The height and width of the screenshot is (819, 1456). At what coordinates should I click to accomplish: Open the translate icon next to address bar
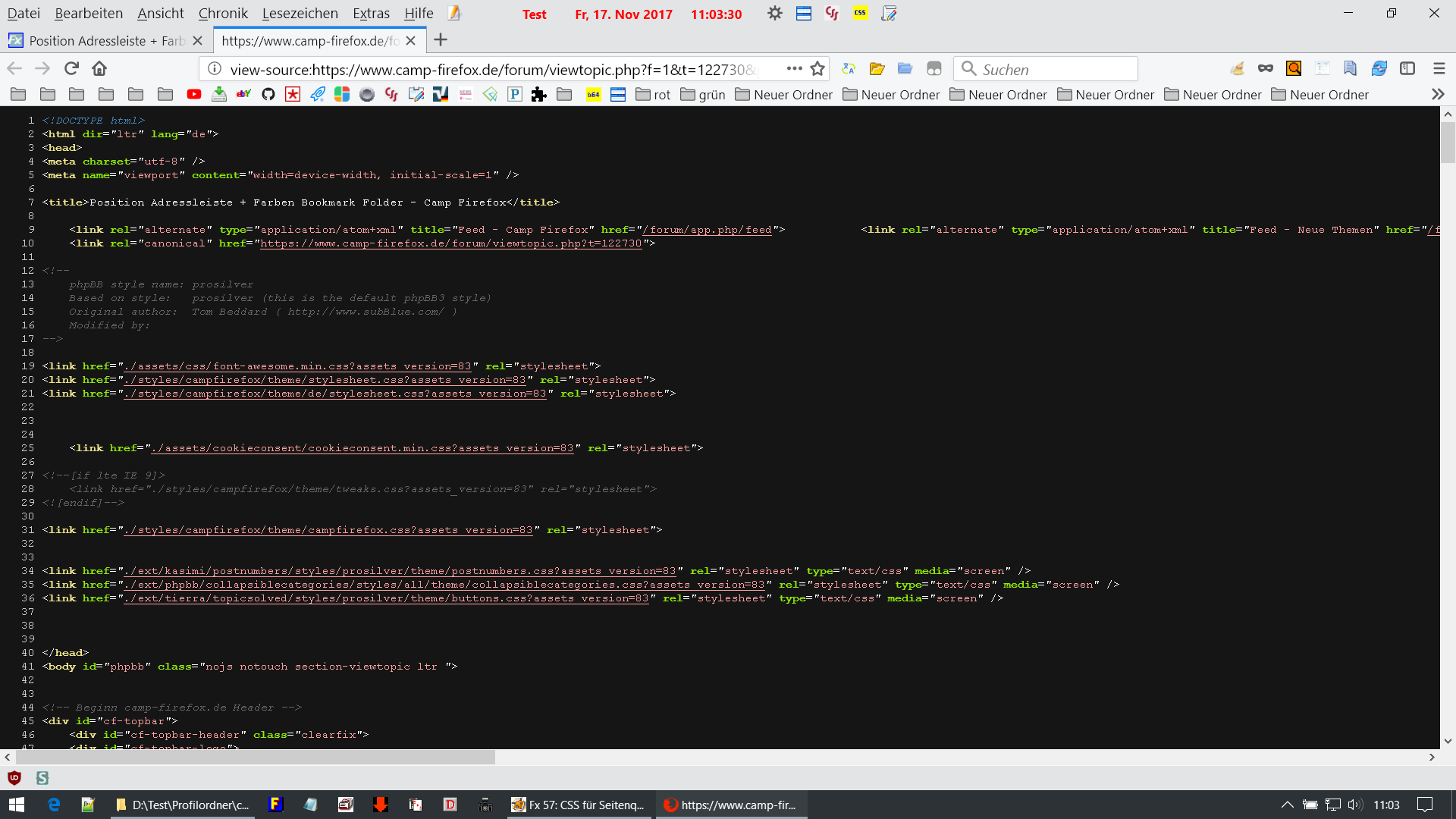pos(849,69)
